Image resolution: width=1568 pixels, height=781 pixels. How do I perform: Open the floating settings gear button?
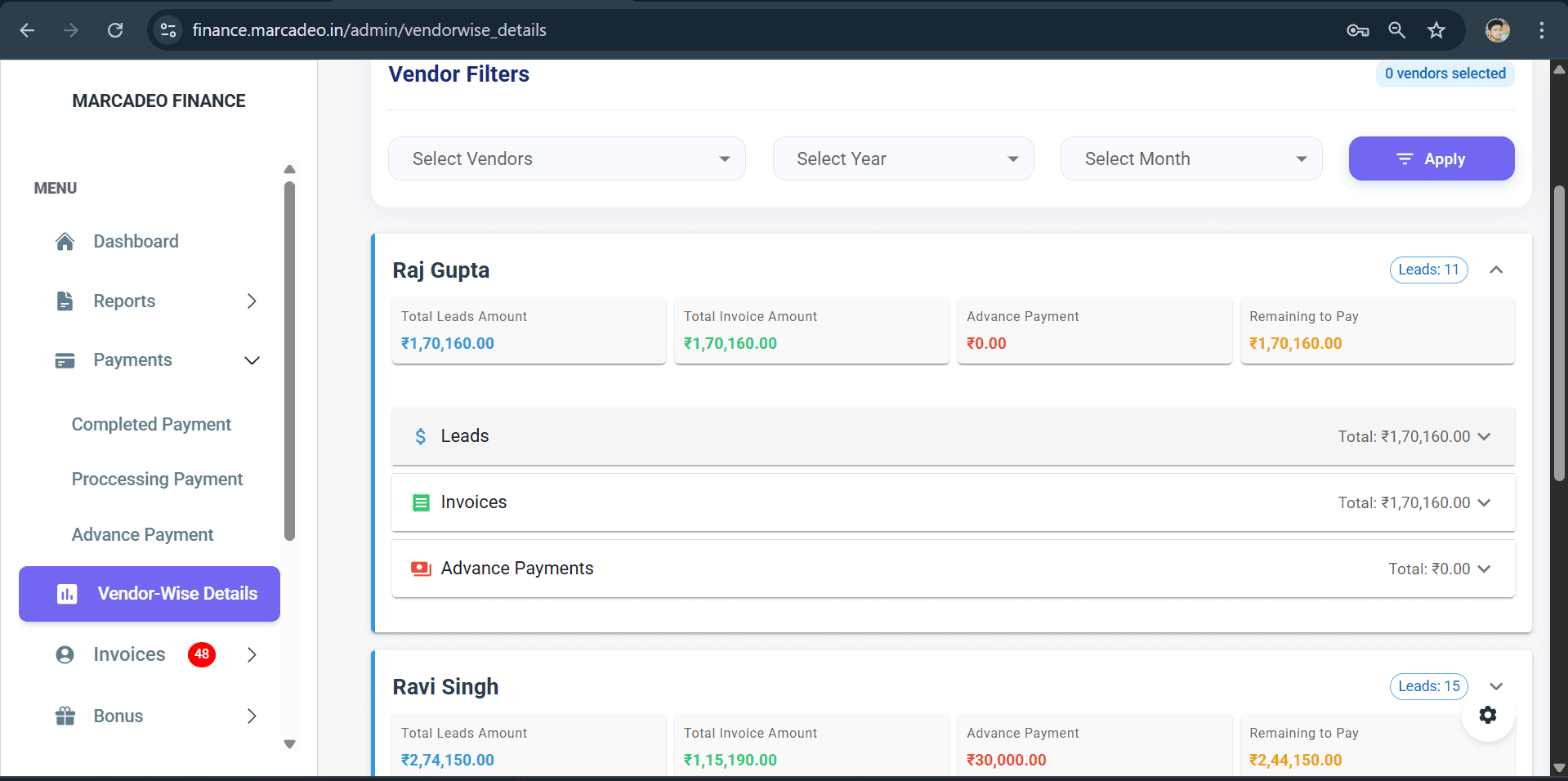1487,715
